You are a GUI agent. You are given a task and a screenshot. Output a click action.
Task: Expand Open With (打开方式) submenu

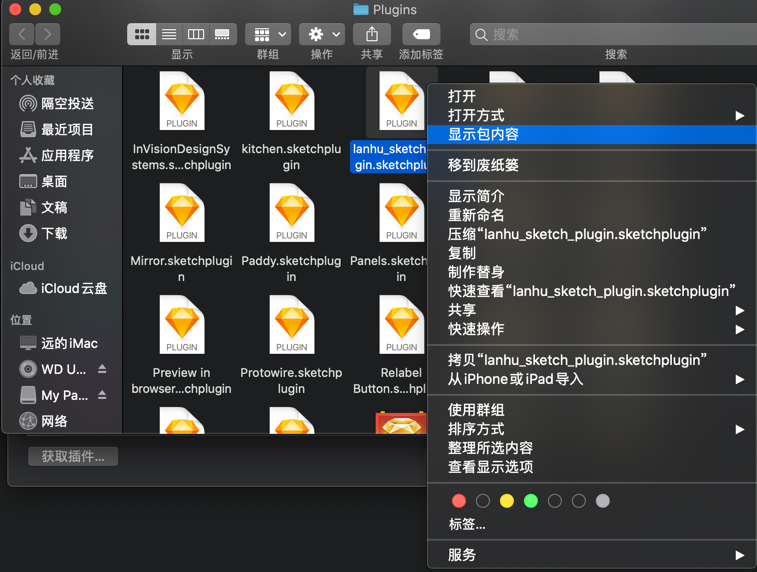tap(592, 115)
